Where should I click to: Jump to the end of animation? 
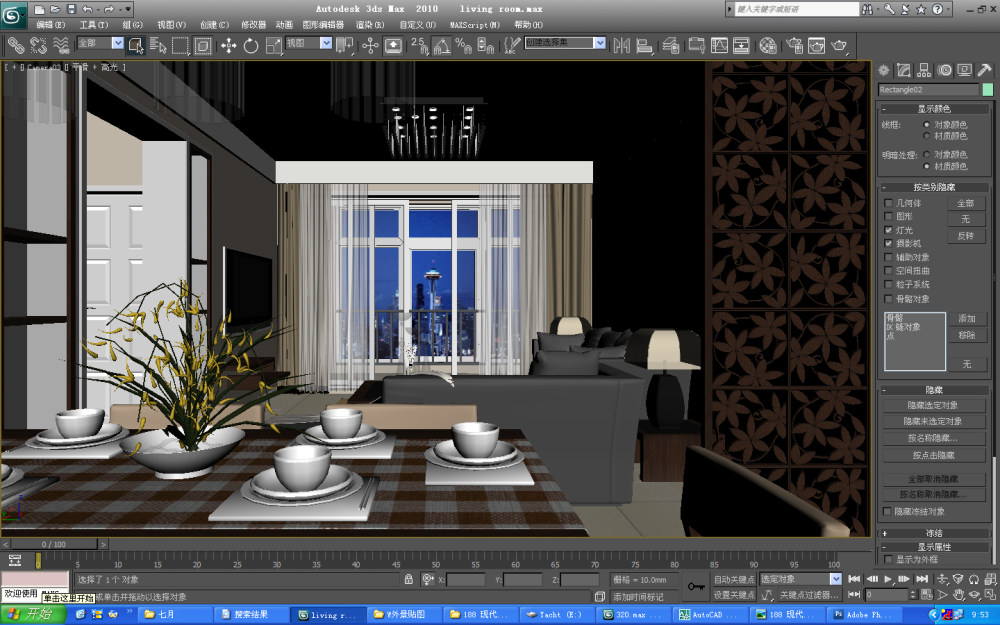pyautogui.click(x=922, y=579)
